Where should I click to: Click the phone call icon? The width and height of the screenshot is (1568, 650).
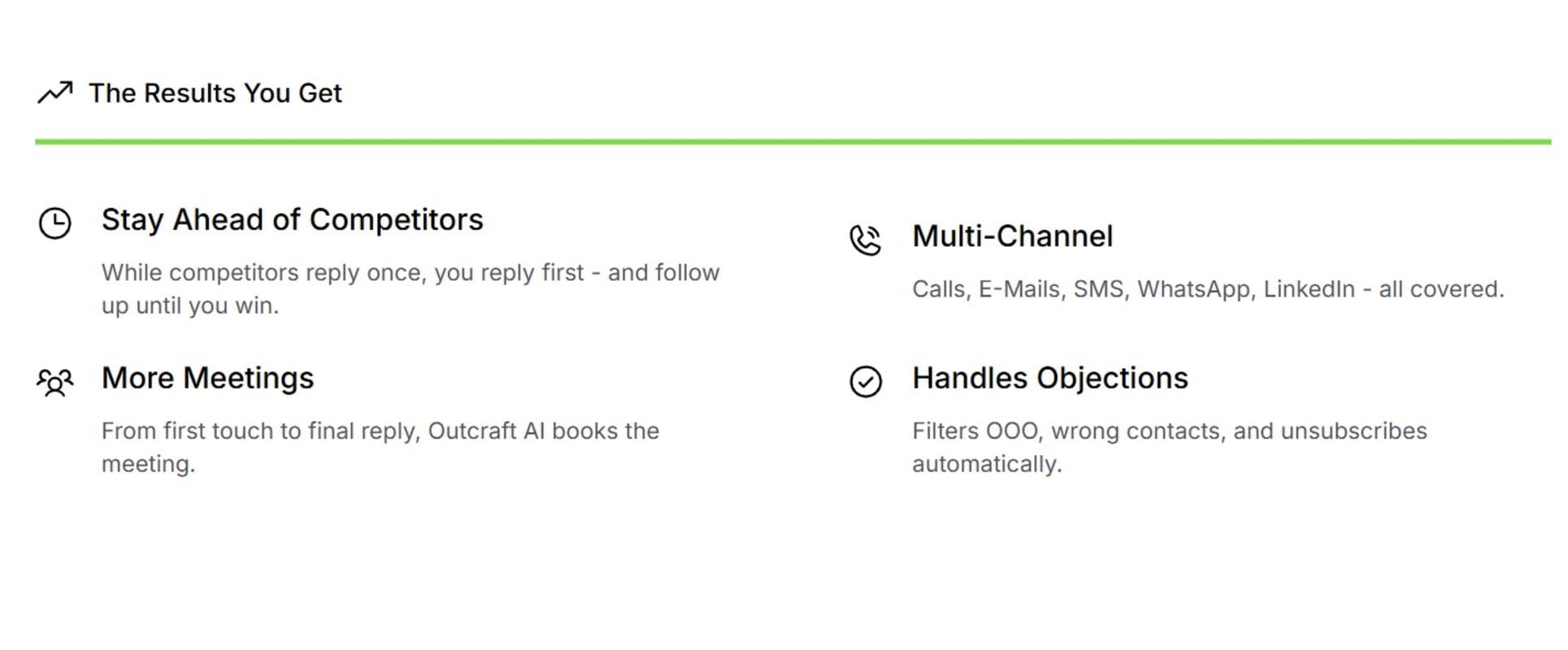(x=865, y=240)
